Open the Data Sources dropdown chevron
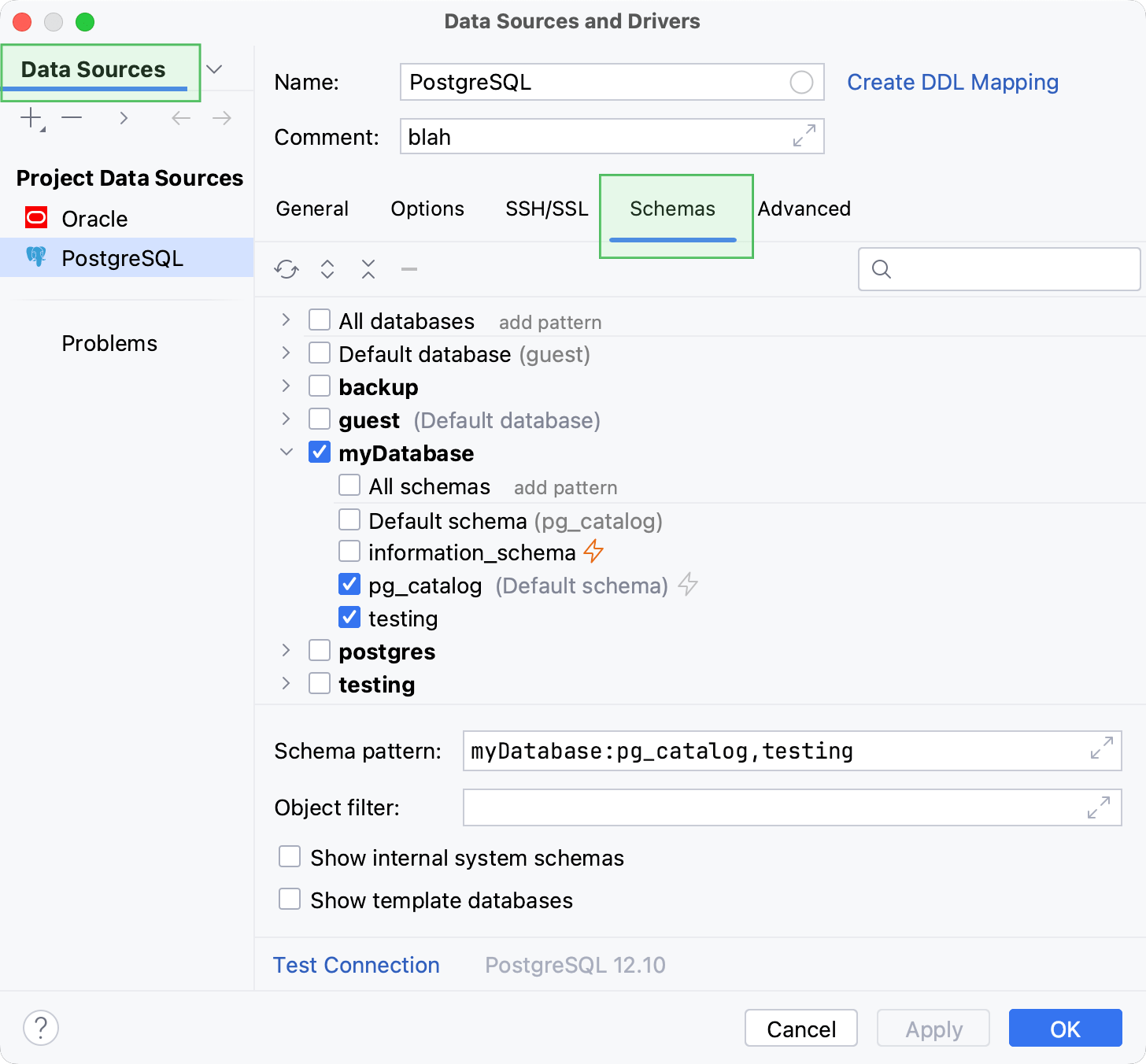This screenshot has width=1146, height=1064. tap(214, 69)
